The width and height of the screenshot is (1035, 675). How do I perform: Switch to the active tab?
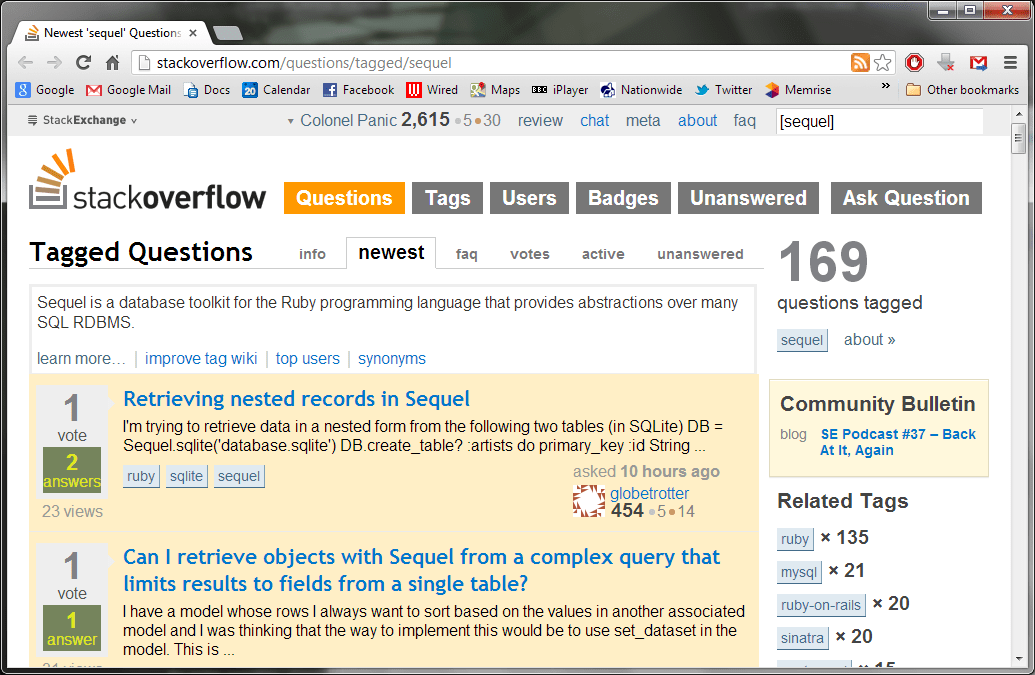603,254
